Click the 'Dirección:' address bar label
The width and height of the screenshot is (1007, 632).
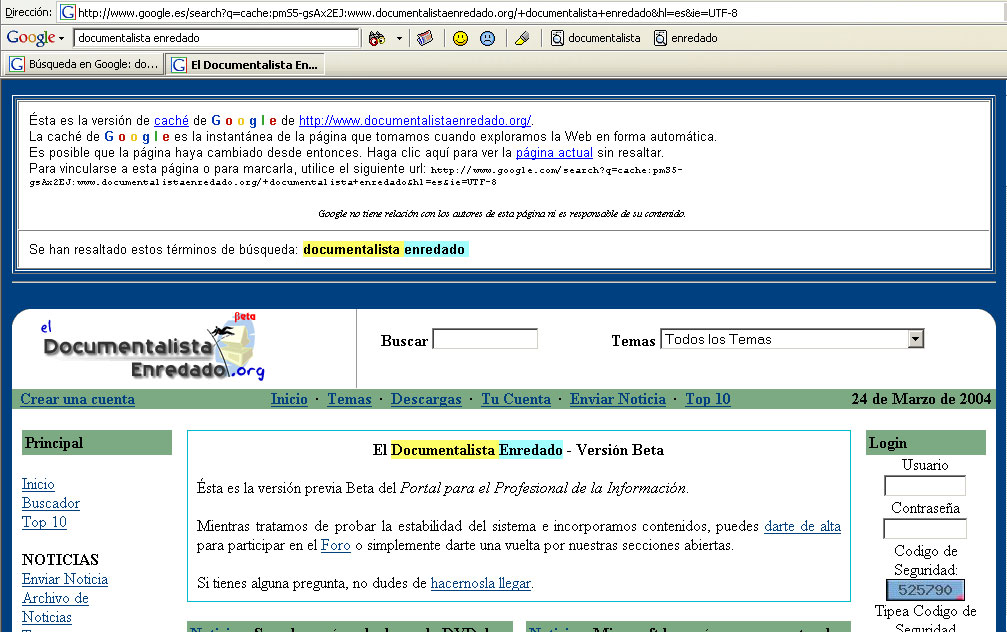pyautogui.click(x=28, y=12)
